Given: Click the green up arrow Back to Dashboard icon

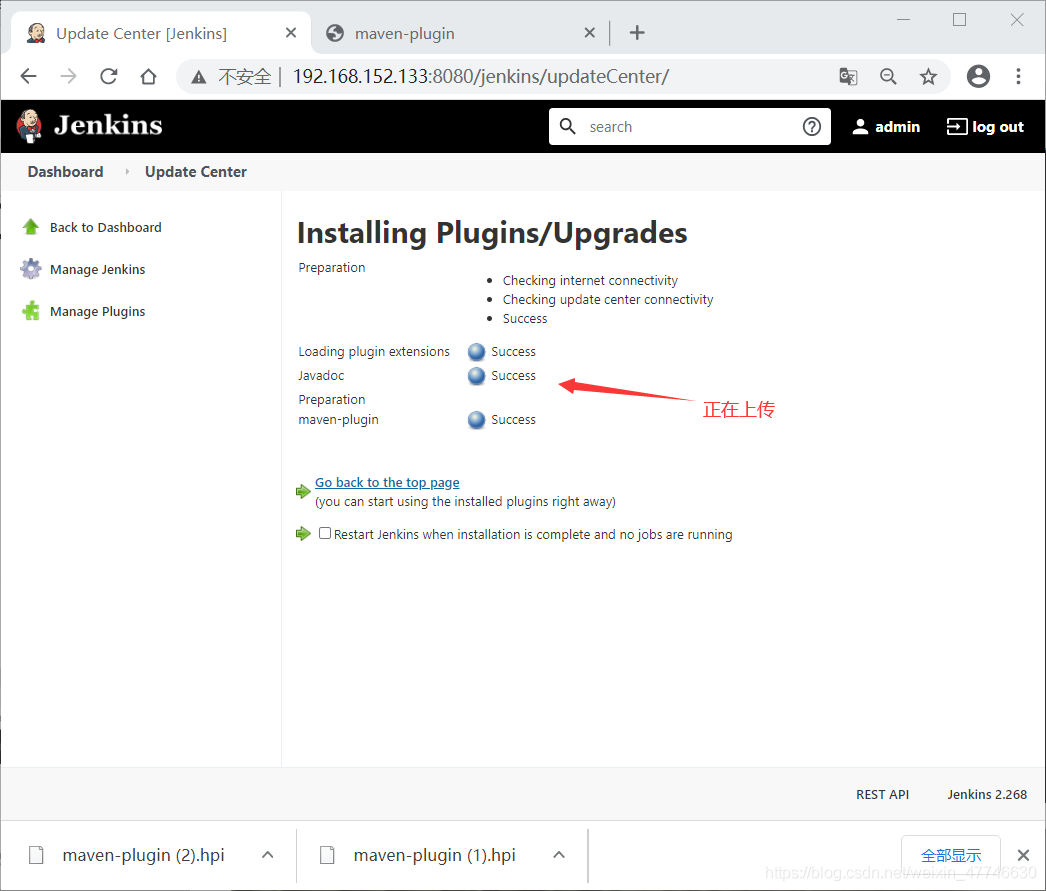Looking at the screenshot, I should (x=31, y=227).
